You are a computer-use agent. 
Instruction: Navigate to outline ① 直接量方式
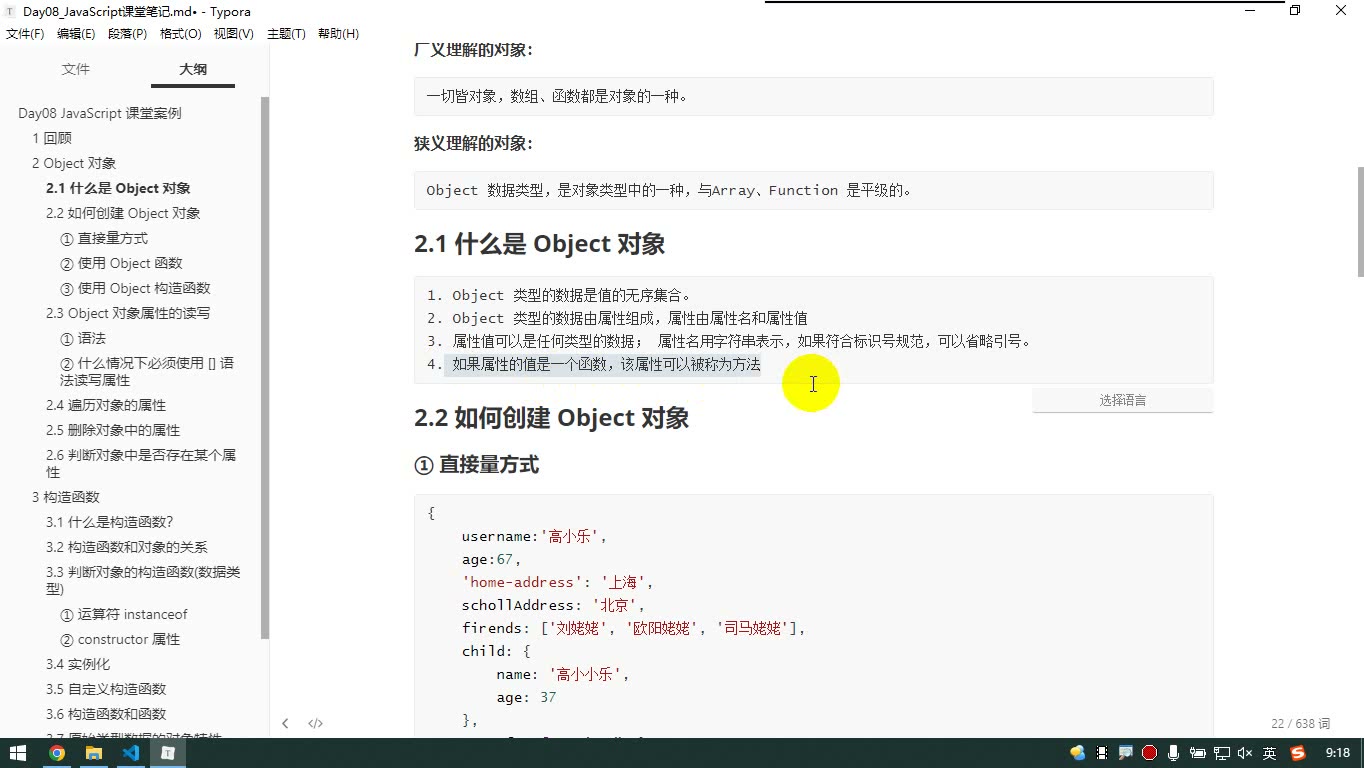pyautogui.click(x=104, y=238)
